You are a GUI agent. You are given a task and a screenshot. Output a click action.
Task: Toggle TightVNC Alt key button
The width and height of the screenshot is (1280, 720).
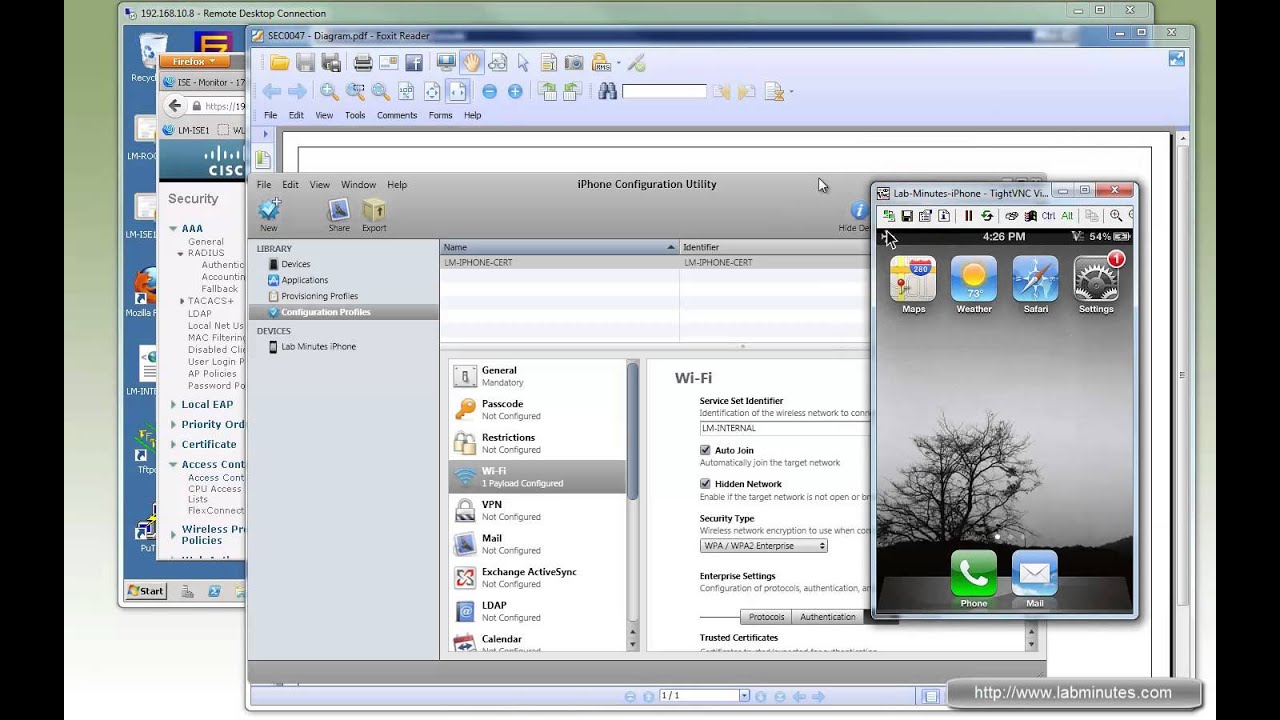coord(1066,215)
